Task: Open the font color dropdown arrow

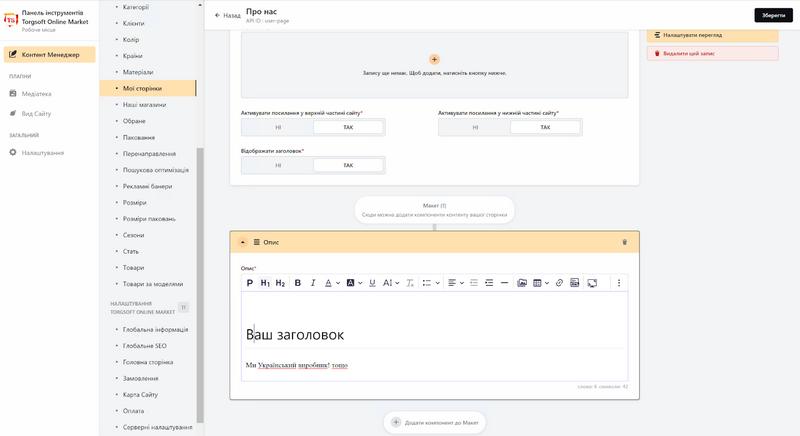Action: point(338,283)
